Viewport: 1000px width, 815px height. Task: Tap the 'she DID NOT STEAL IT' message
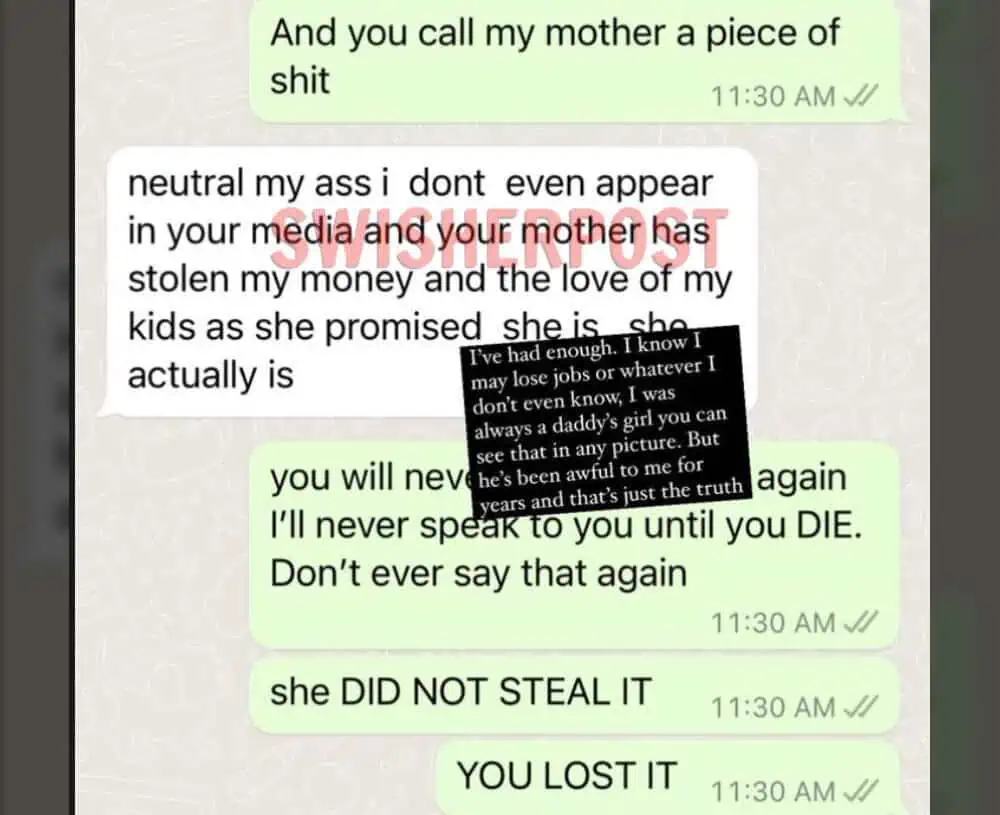(575, 696)
